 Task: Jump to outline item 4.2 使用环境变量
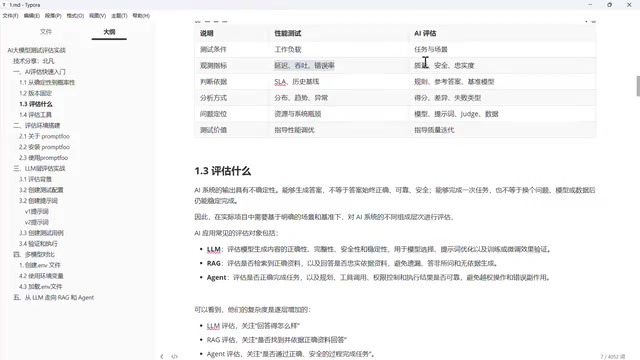point(41,276)
